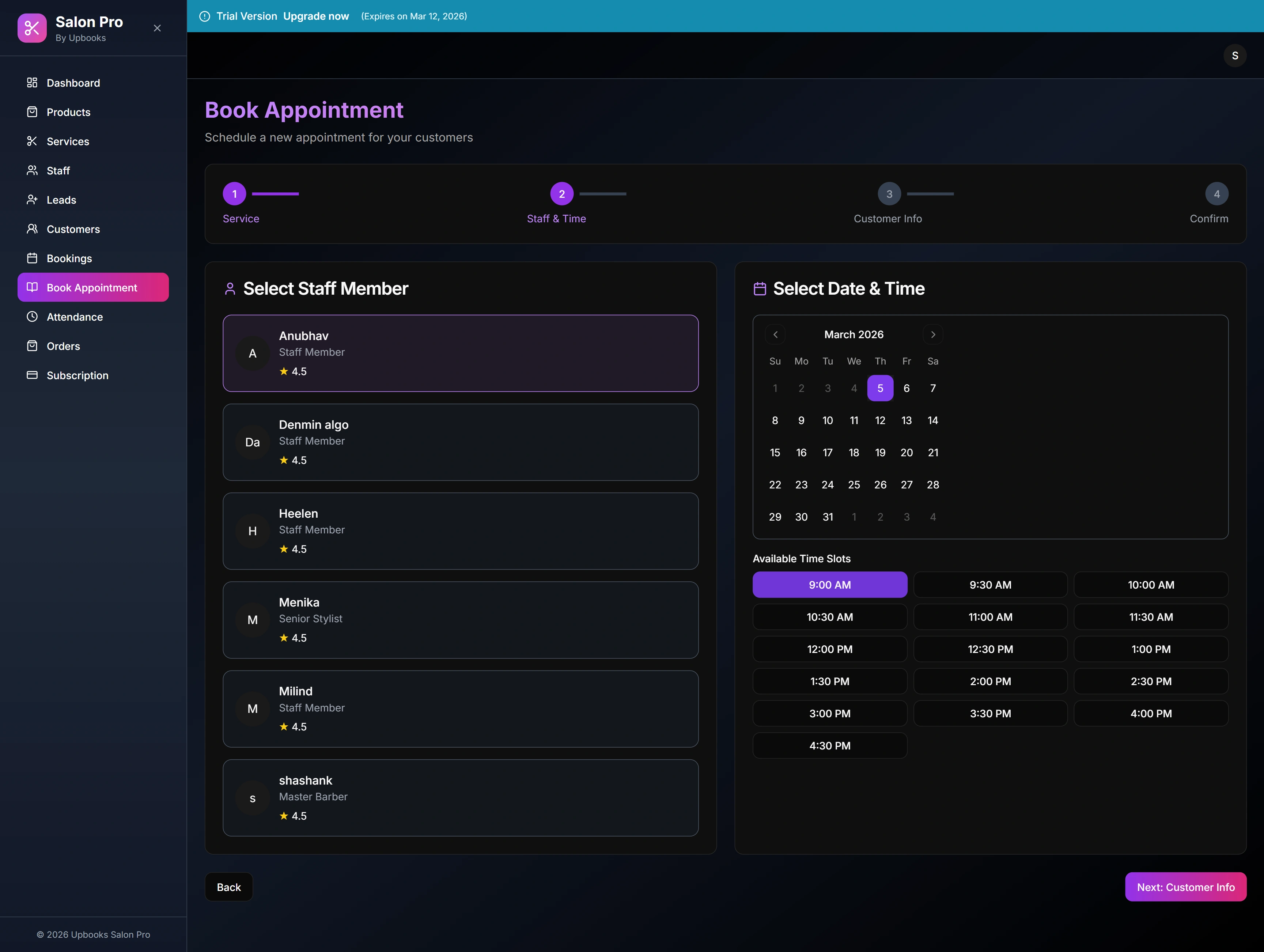Select the Dashboard grid icon
Image resolution: width=1264 pixels, height=952 pixels.
tap(33, 82)
